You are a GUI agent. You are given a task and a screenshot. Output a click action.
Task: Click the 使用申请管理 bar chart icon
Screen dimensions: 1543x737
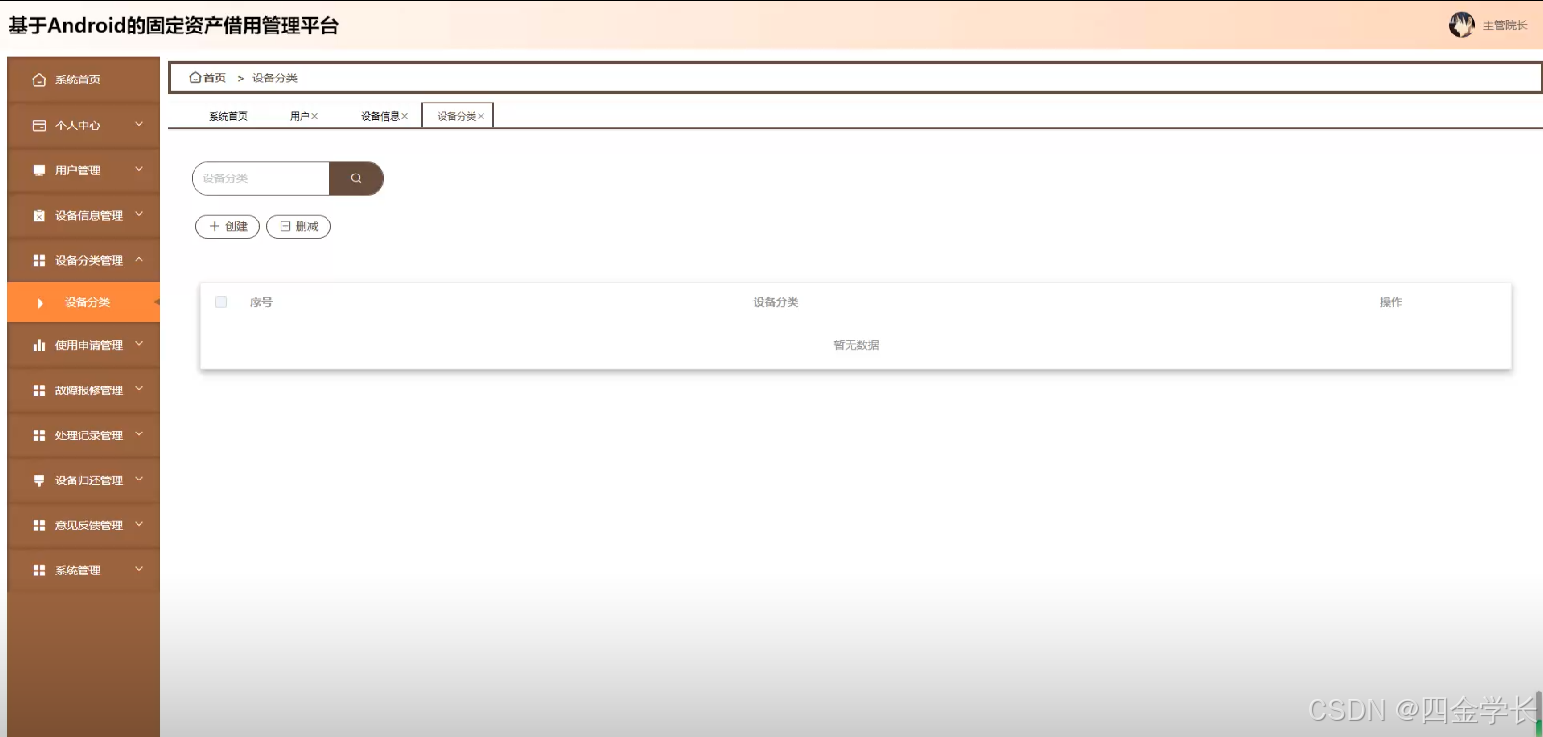pyautogui.click(x=40, y=345)
